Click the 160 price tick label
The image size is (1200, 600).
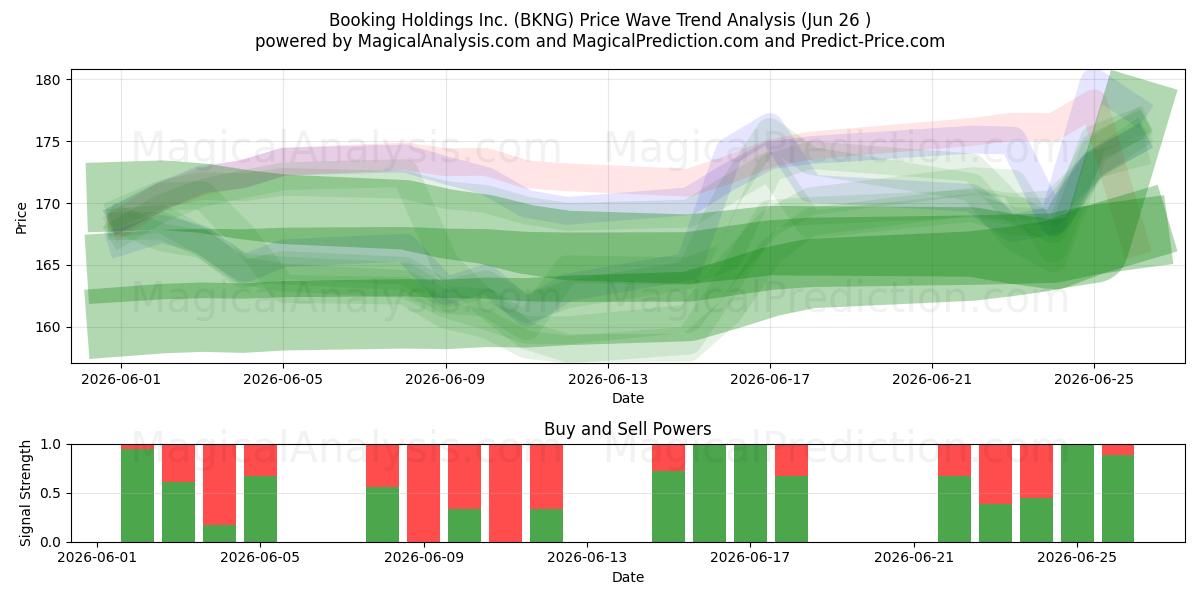(x=50, y=327)
